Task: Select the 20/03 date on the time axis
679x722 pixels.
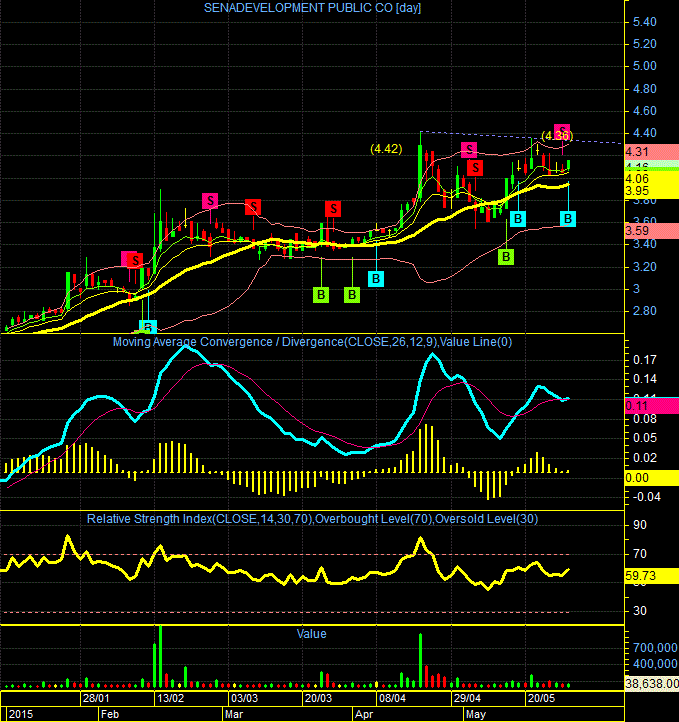Action: [x=319, y=698]
